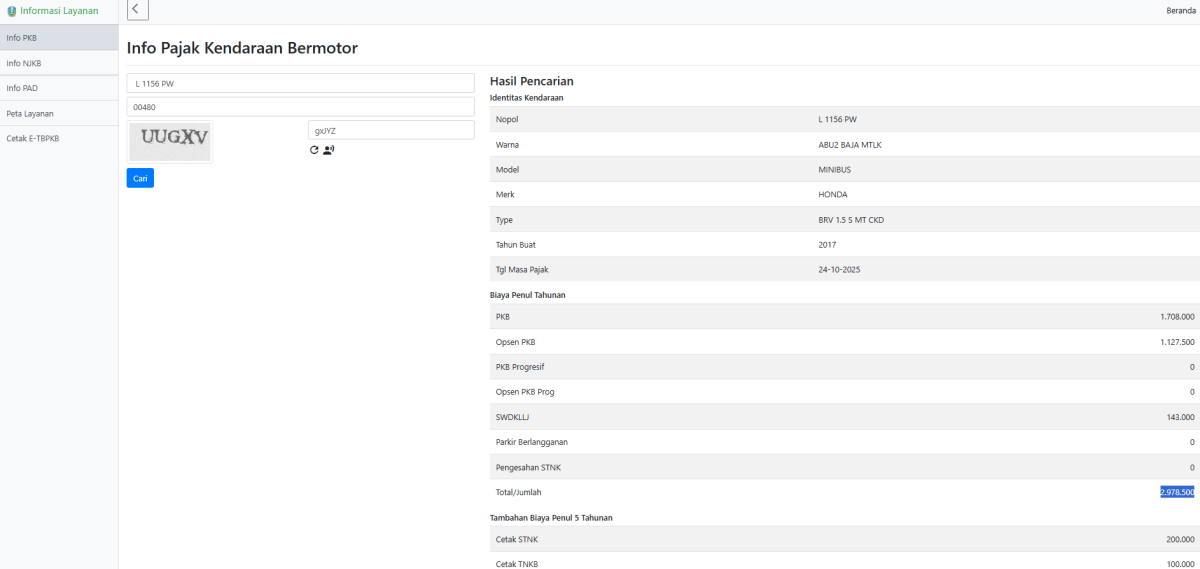Click the Informasi Layanan logo emblem
Screen dimensions: 1200x569
pos(12,11)
